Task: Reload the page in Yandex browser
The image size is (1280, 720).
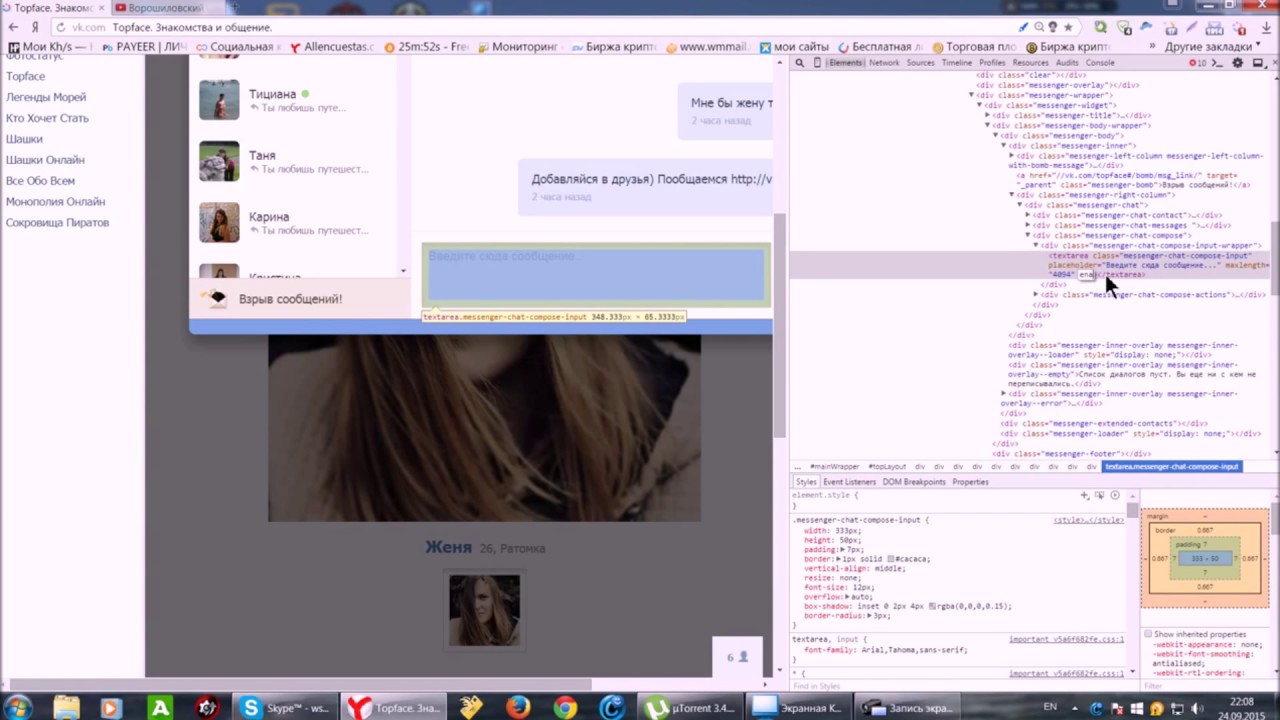Action: (61, 27)
